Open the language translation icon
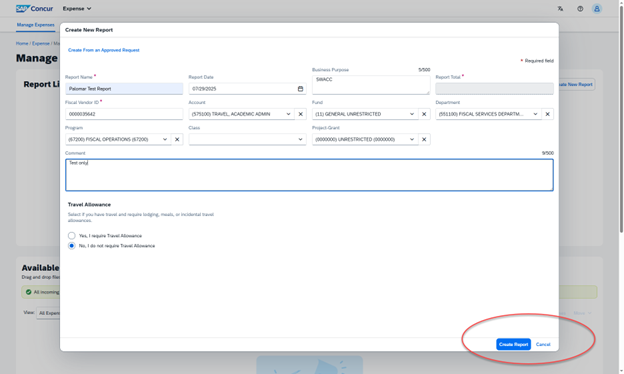The width and height of the screenshot is (624, 374). point(560,8)
